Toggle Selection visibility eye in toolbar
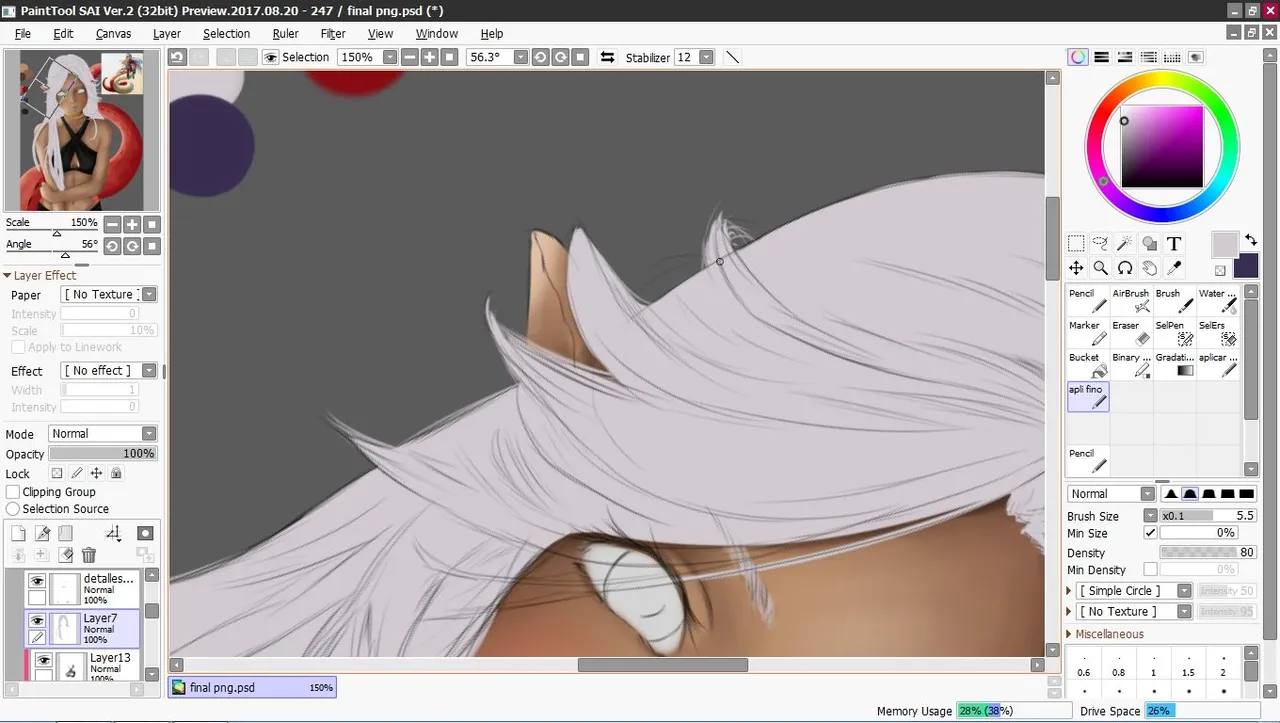This screenshot has width=1280, height=723. [x=270, y=57]
